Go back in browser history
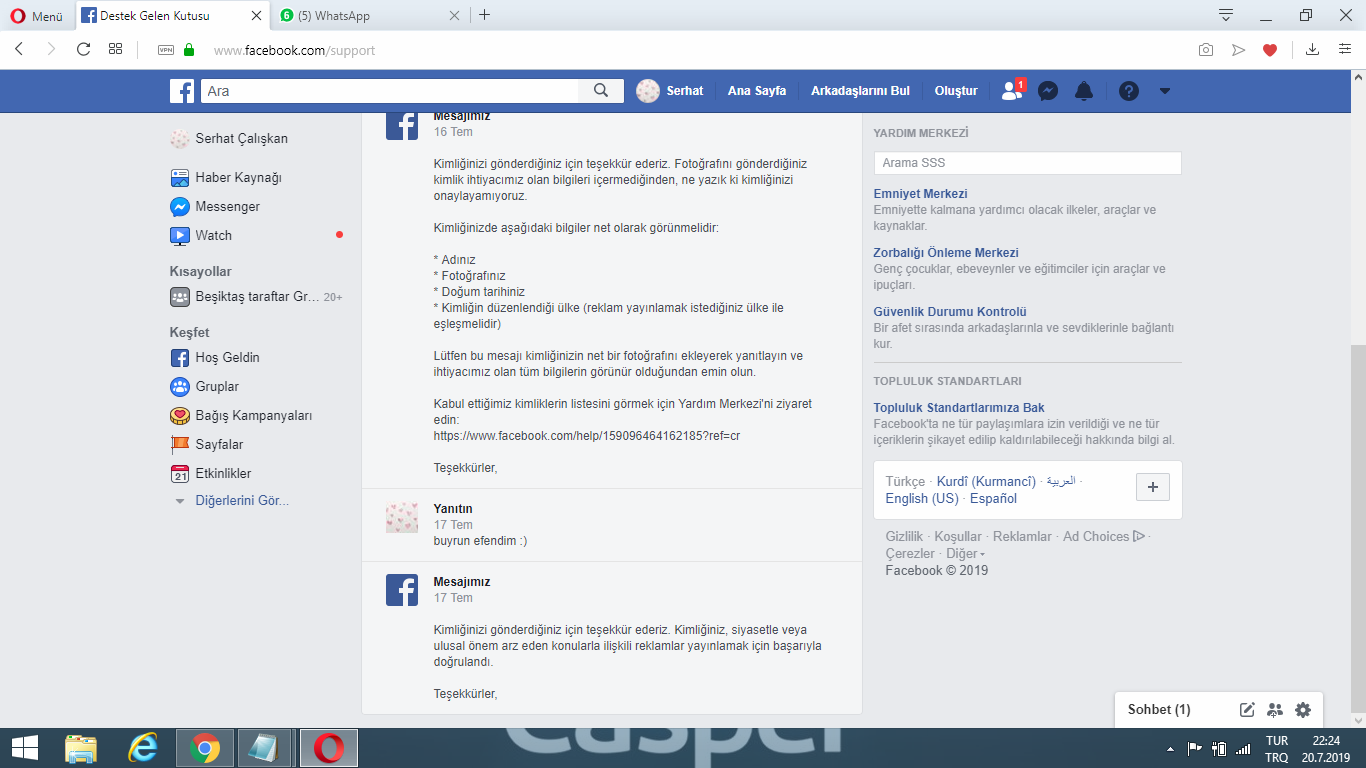 point(19,50)
